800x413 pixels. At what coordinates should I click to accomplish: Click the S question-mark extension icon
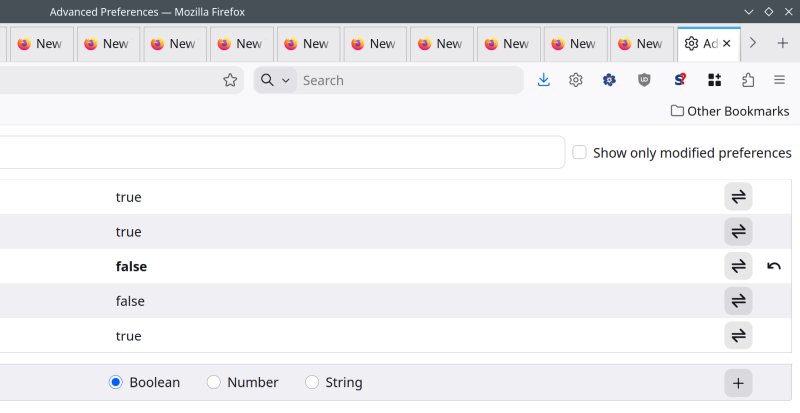pyautogui.click(x=680, y=80)
